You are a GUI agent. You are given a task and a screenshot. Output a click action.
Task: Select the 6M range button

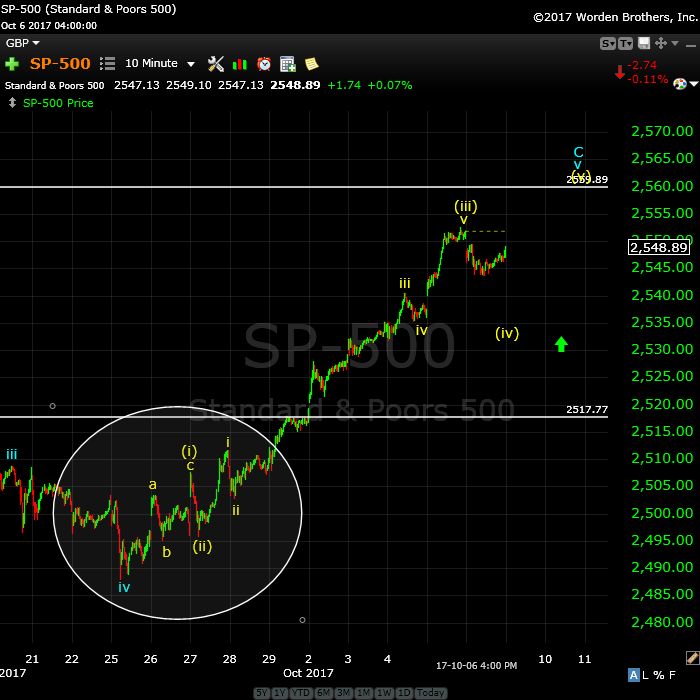click(324, 693)
